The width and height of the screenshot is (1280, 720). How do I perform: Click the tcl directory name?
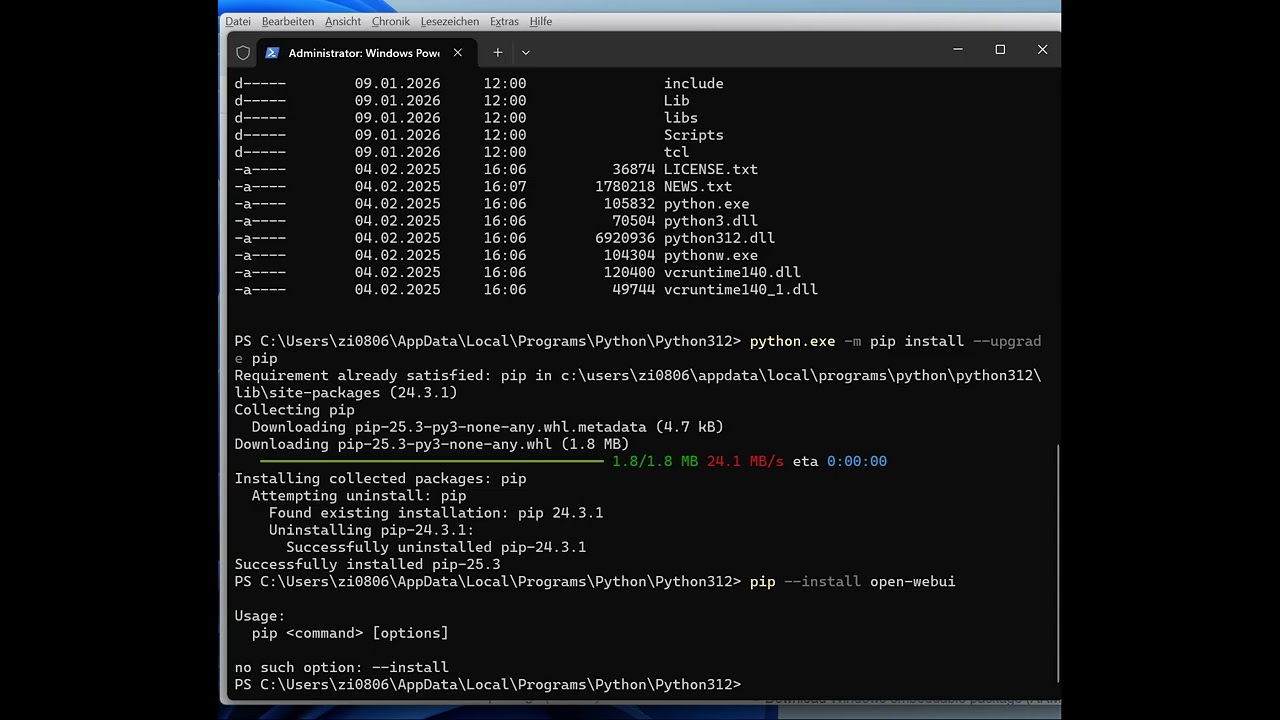click(677, 152)
